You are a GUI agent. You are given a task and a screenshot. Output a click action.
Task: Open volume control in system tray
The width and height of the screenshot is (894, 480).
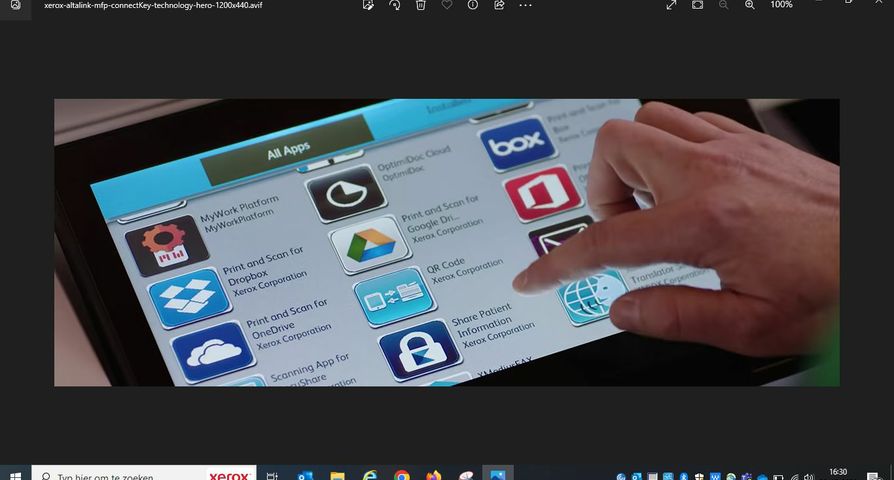coord(808,477)
